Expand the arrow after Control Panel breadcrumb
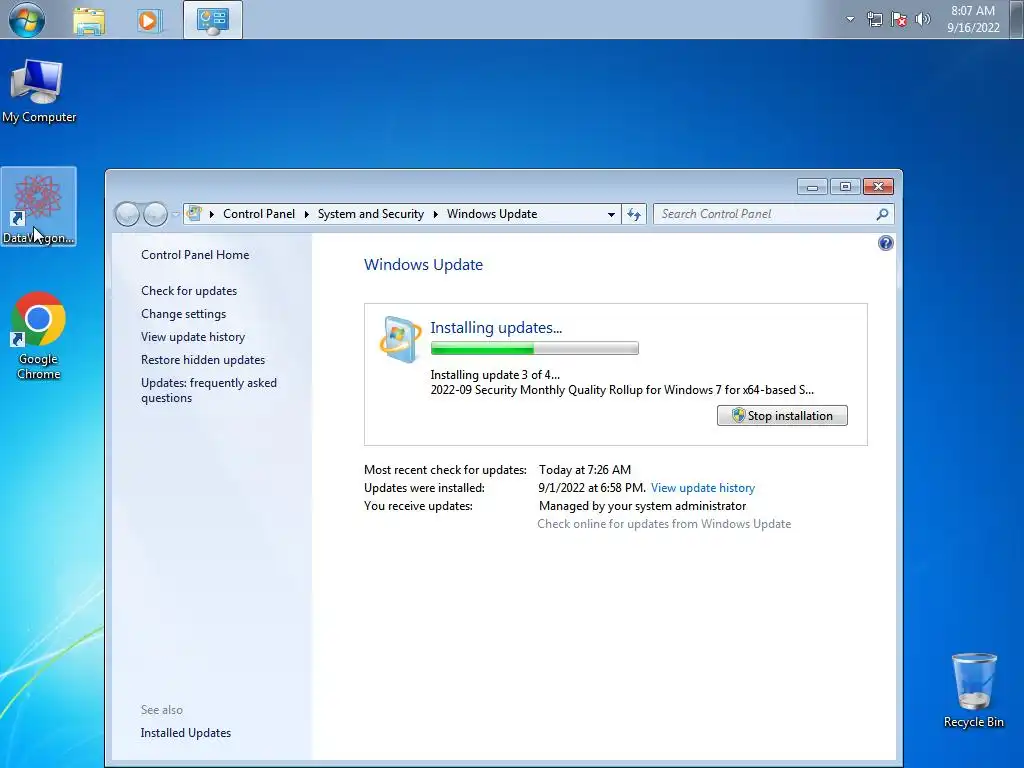 point(306,214)
